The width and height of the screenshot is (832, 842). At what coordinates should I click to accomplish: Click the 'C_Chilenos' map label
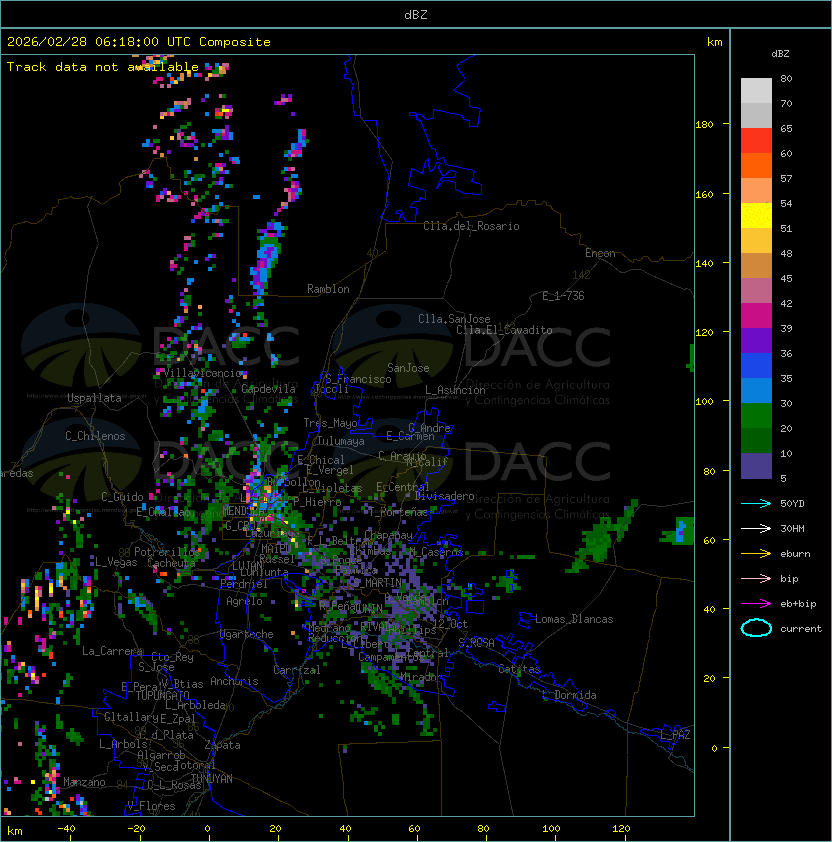coord(95,436)
